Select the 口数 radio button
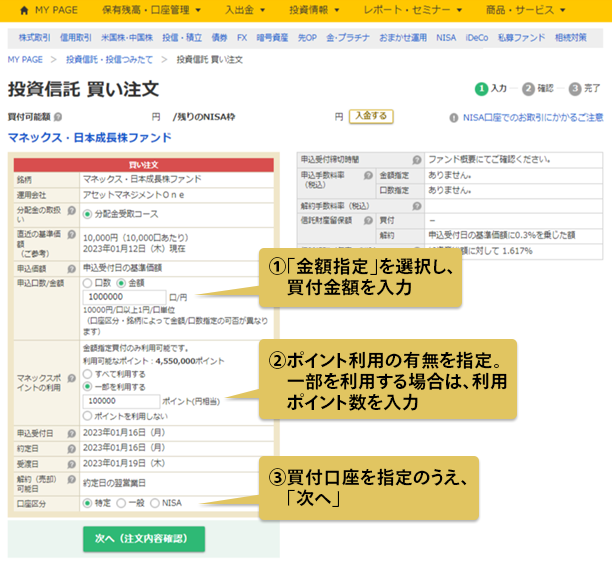 (x=88, y=283)
